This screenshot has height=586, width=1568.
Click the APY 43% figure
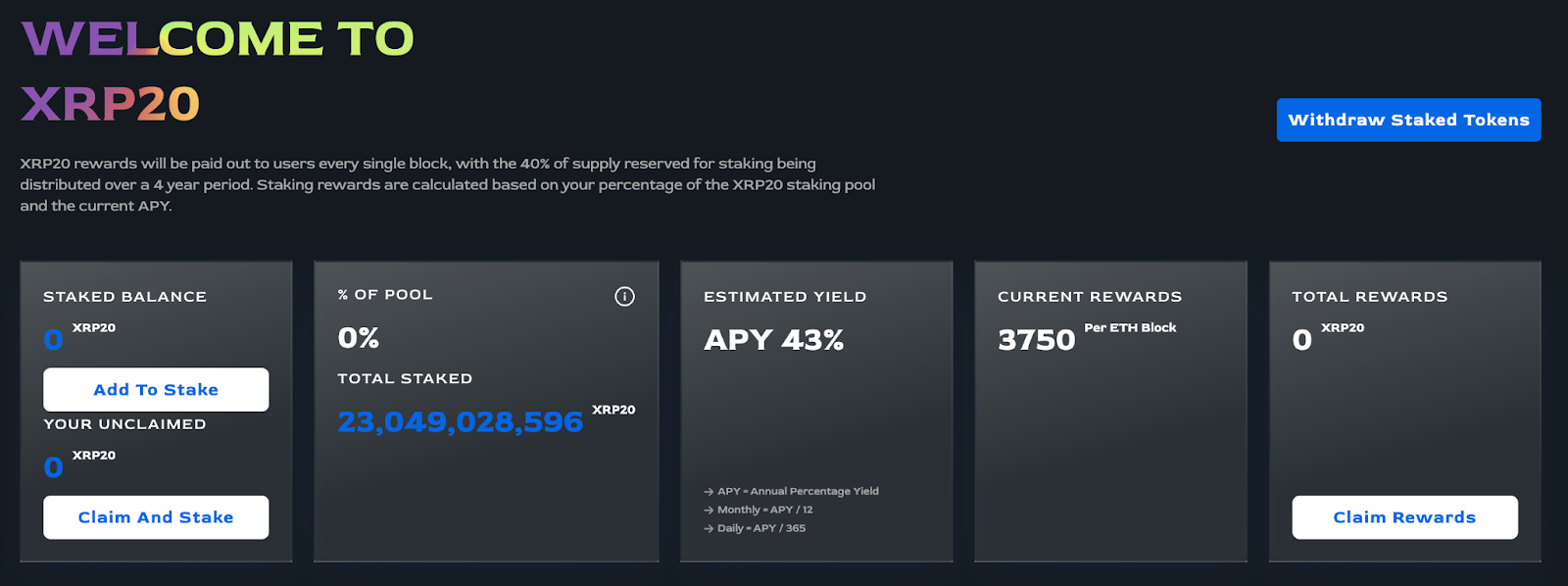coord(773,340)
